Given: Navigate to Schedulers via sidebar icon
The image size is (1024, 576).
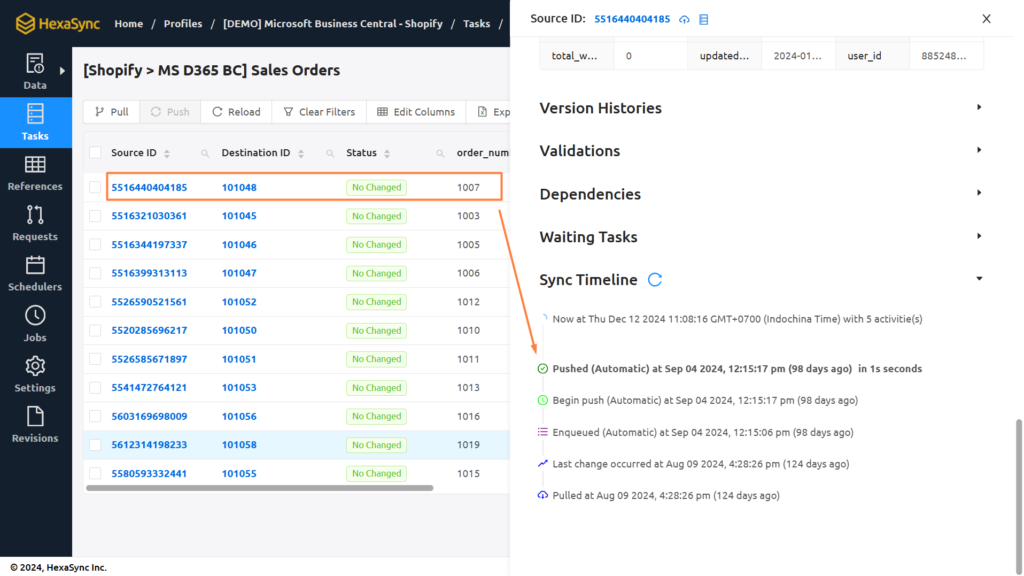Looking at the screenshot, I should click(x=34, y=272).
